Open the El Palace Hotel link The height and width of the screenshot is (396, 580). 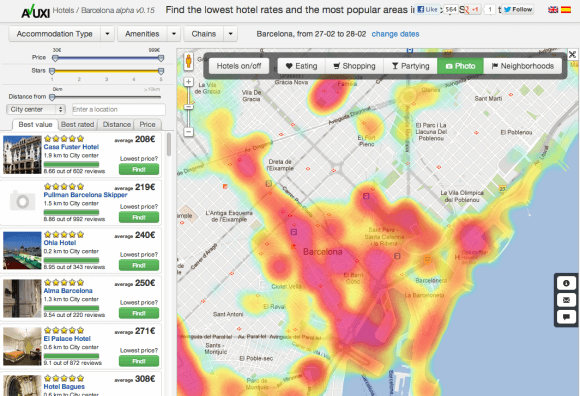67,339
